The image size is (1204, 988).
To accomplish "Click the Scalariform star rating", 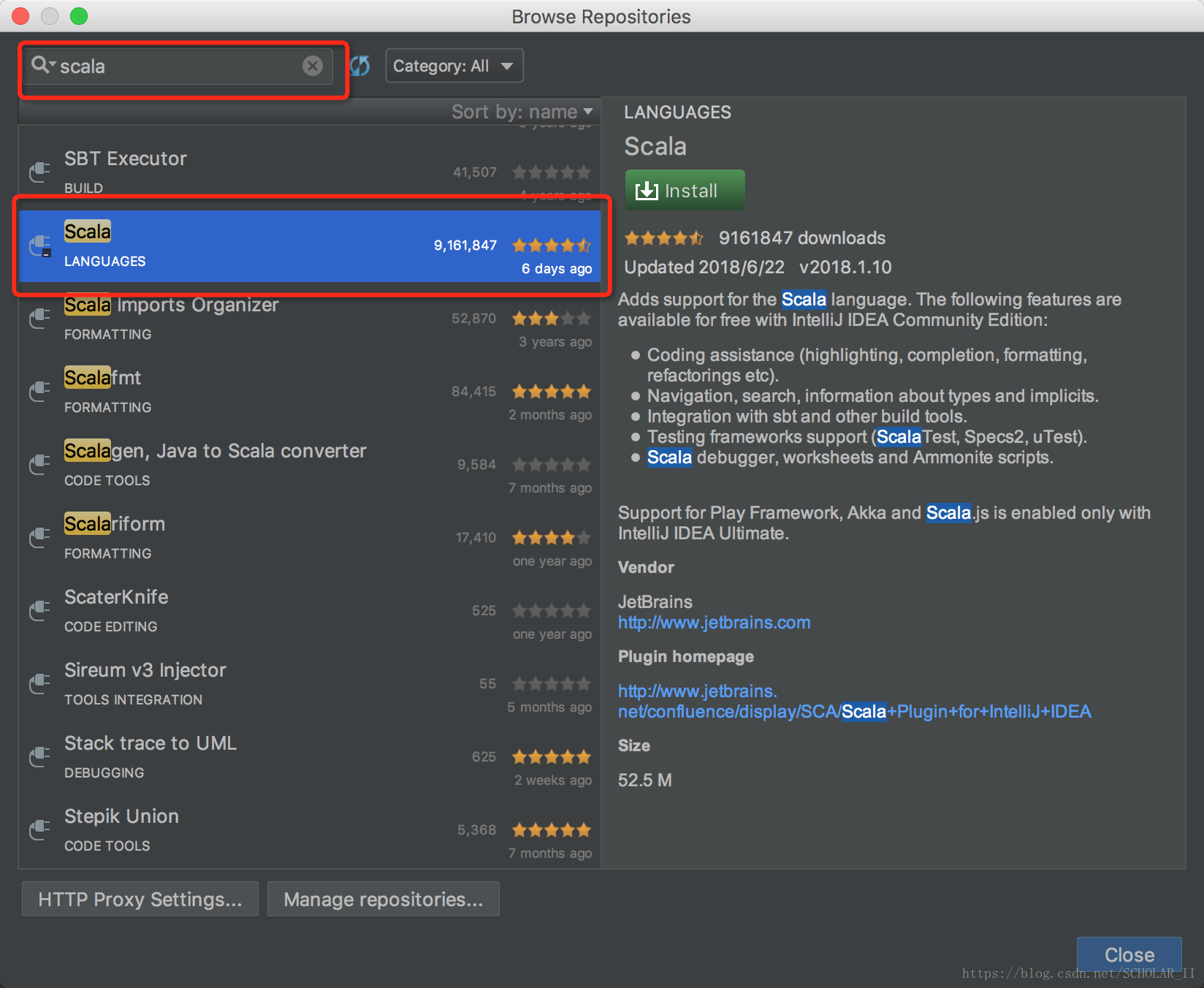I will click(552, 538).
